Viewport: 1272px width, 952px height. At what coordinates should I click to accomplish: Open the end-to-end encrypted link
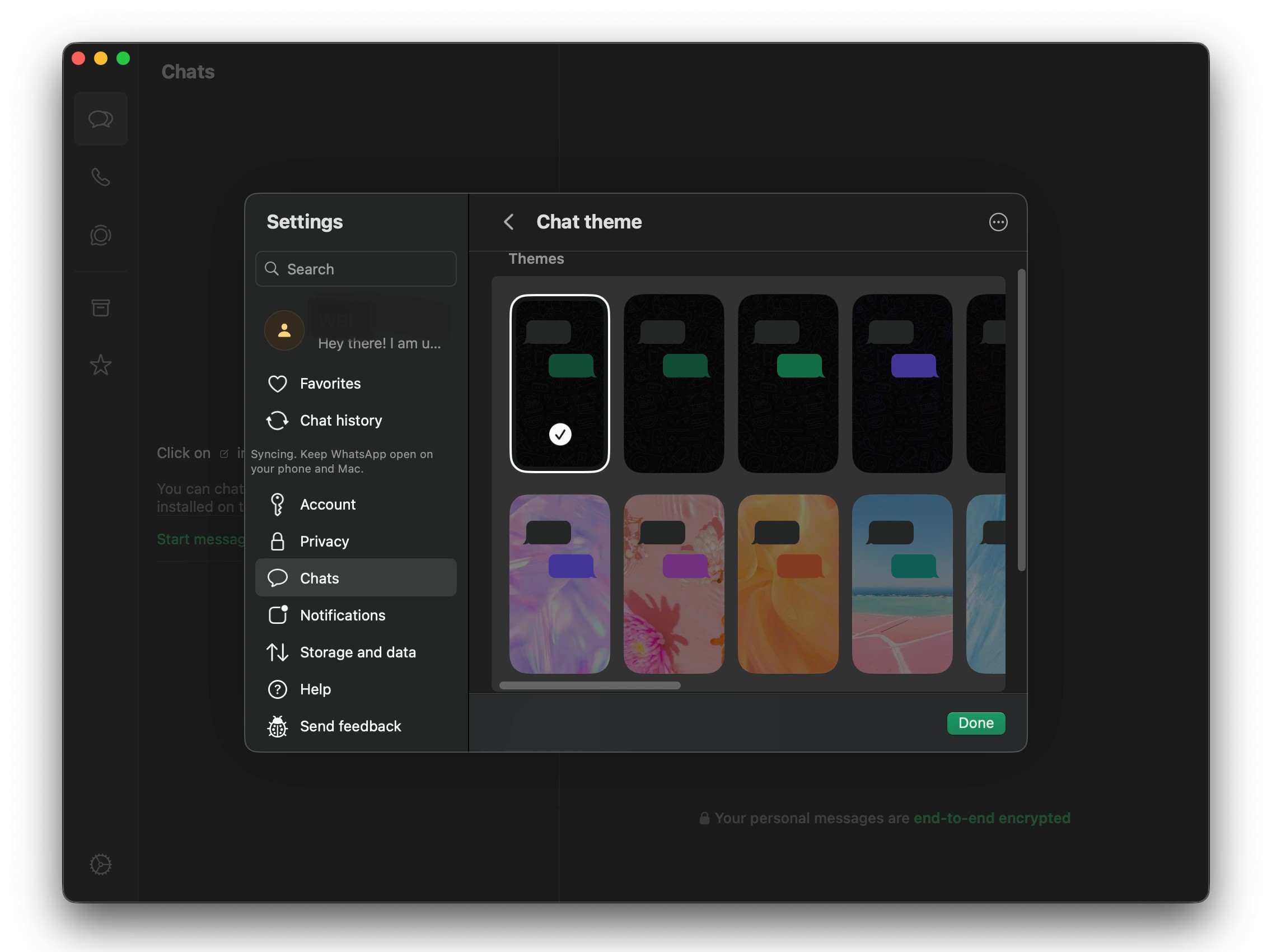(x=993, y=818)
